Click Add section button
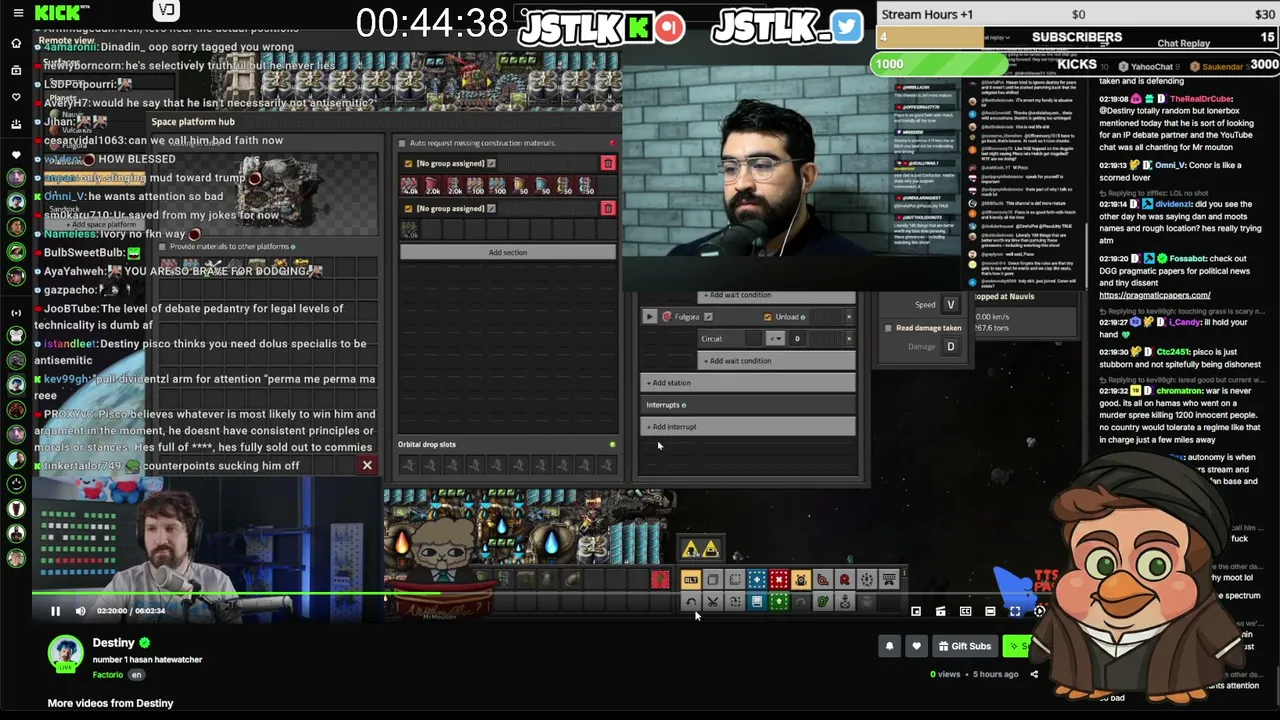This screenshot has height=720, width=1280. click(x=508, y=252)
